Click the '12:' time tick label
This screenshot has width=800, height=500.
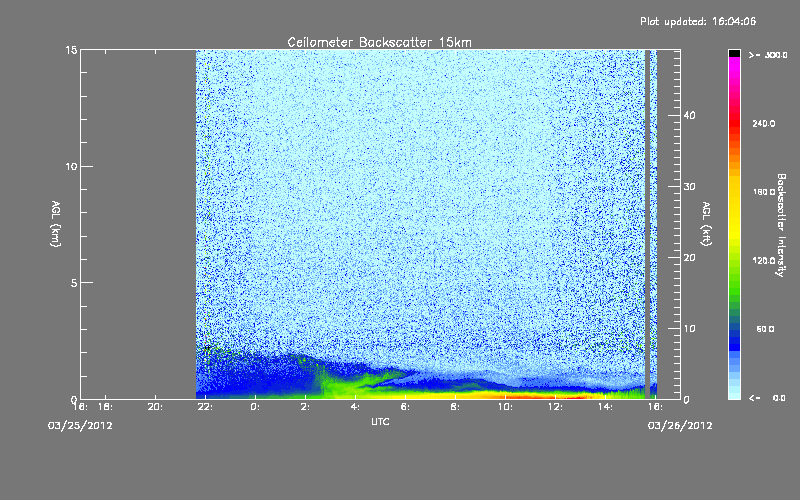(555, 407)
